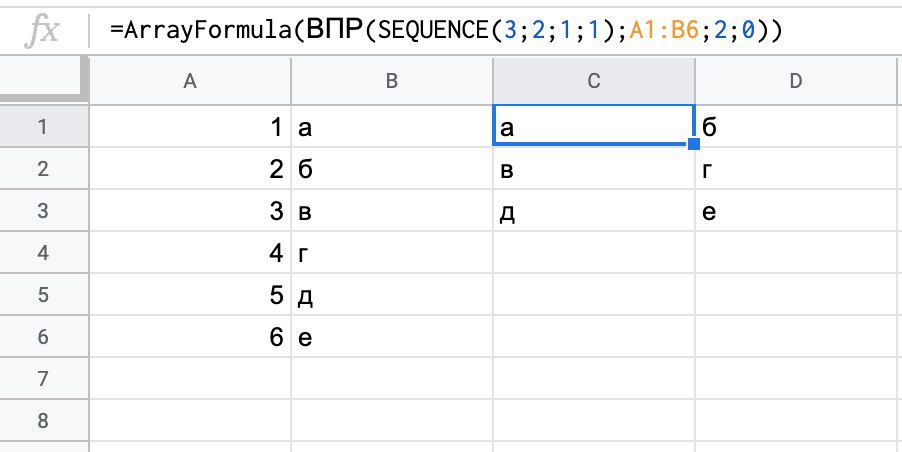
Task: Click the row 8 header
Action: pyautogui.click(x=43, y=422)
